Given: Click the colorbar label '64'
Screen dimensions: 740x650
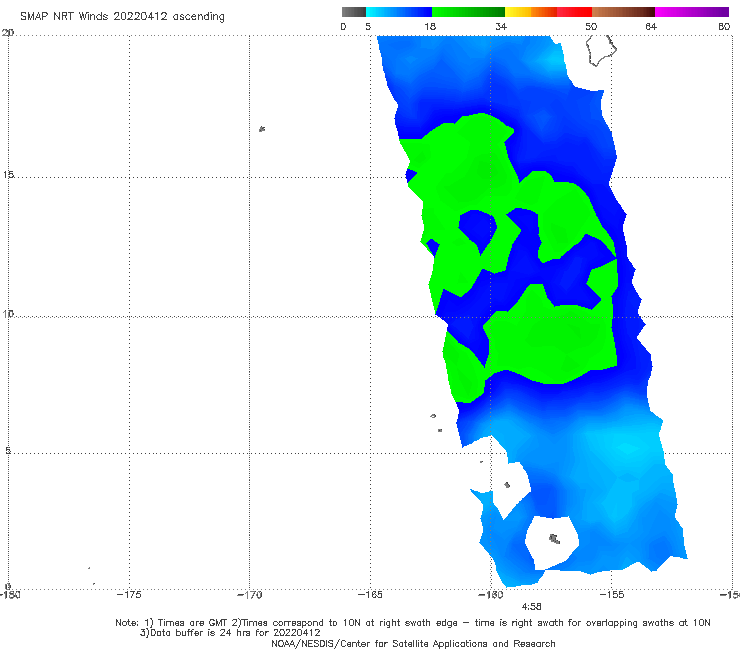Looking at the screenshot, I should tap(651, 27).
